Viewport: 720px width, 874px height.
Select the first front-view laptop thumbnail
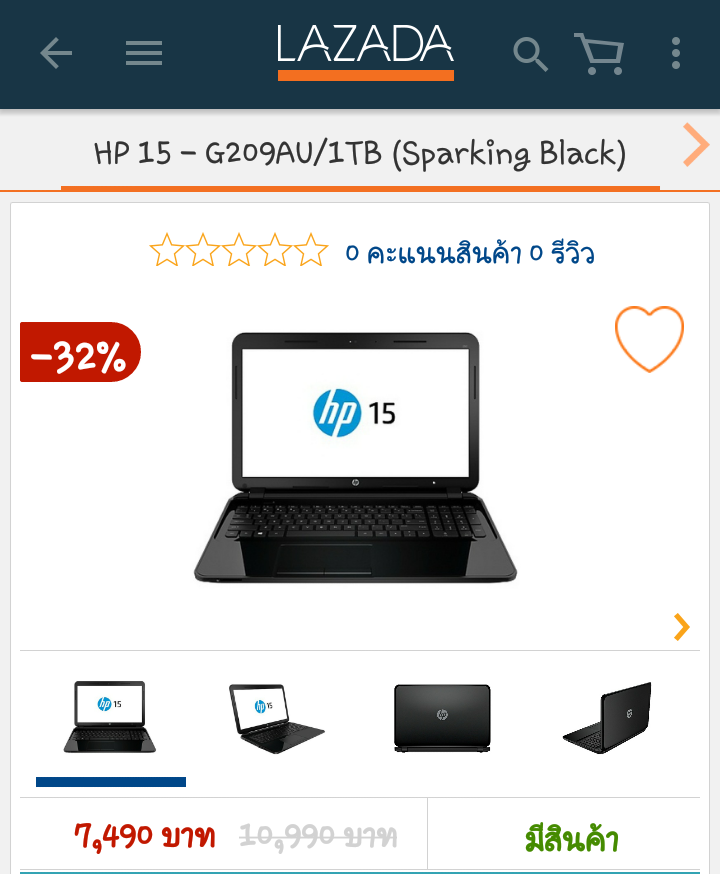110,717
